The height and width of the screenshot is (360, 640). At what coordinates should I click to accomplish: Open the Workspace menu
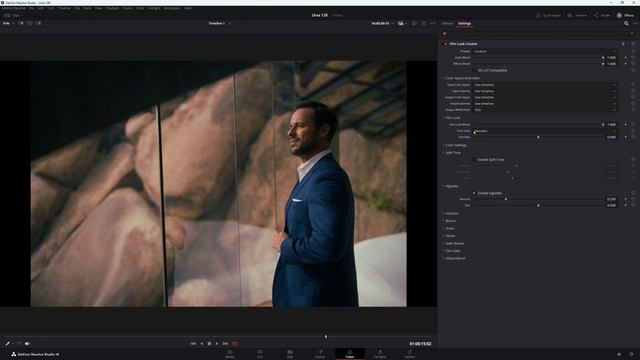pos(172,8)
